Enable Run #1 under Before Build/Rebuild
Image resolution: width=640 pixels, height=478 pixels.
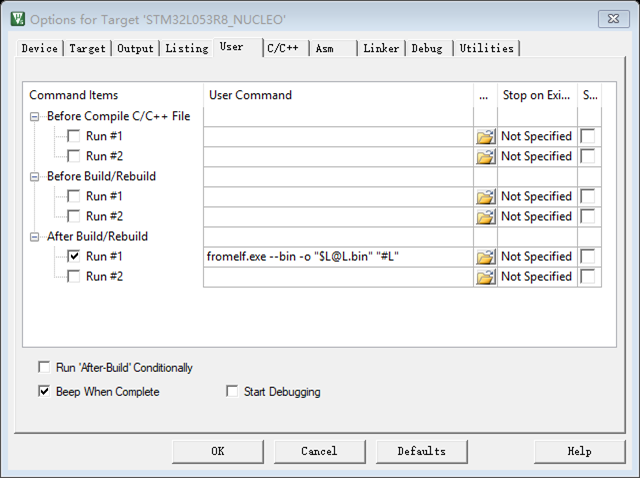[74, 196]
